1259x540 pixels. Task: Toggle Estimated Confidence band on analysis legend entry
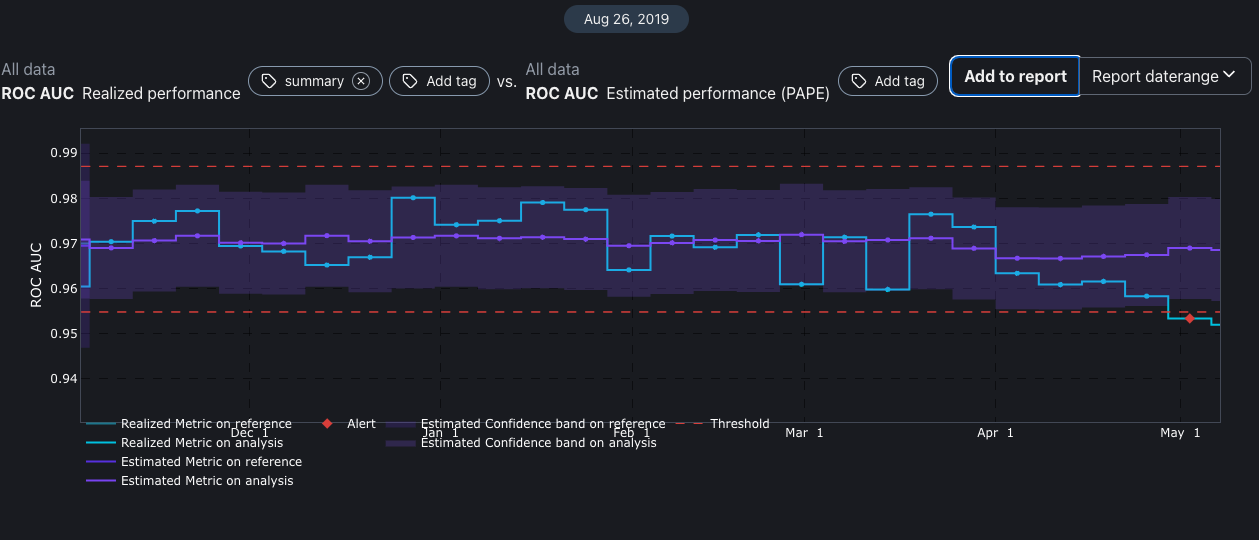538,443
